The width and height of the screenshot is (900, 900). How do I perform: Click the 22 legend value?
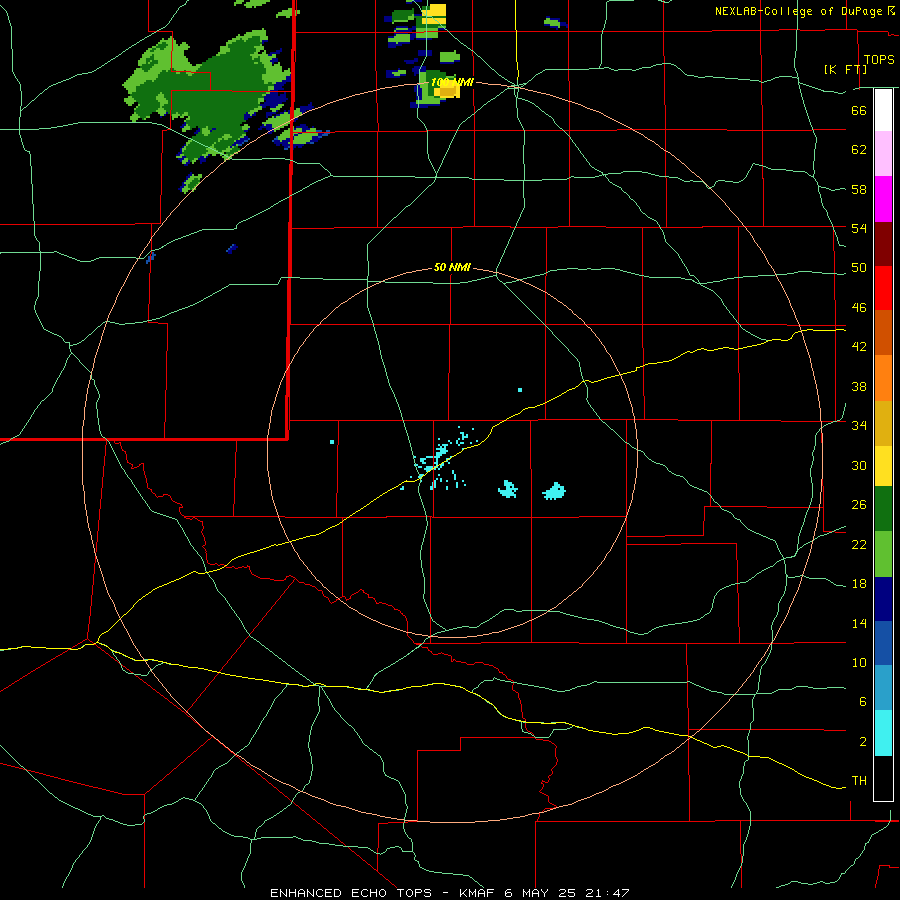[859, 544]
